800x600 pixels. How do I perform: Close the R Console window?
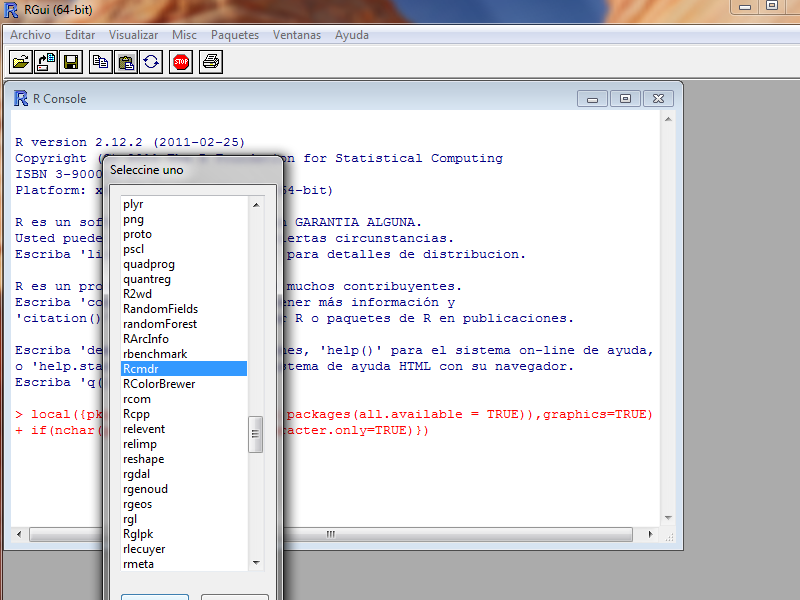(x=658, y=99)
